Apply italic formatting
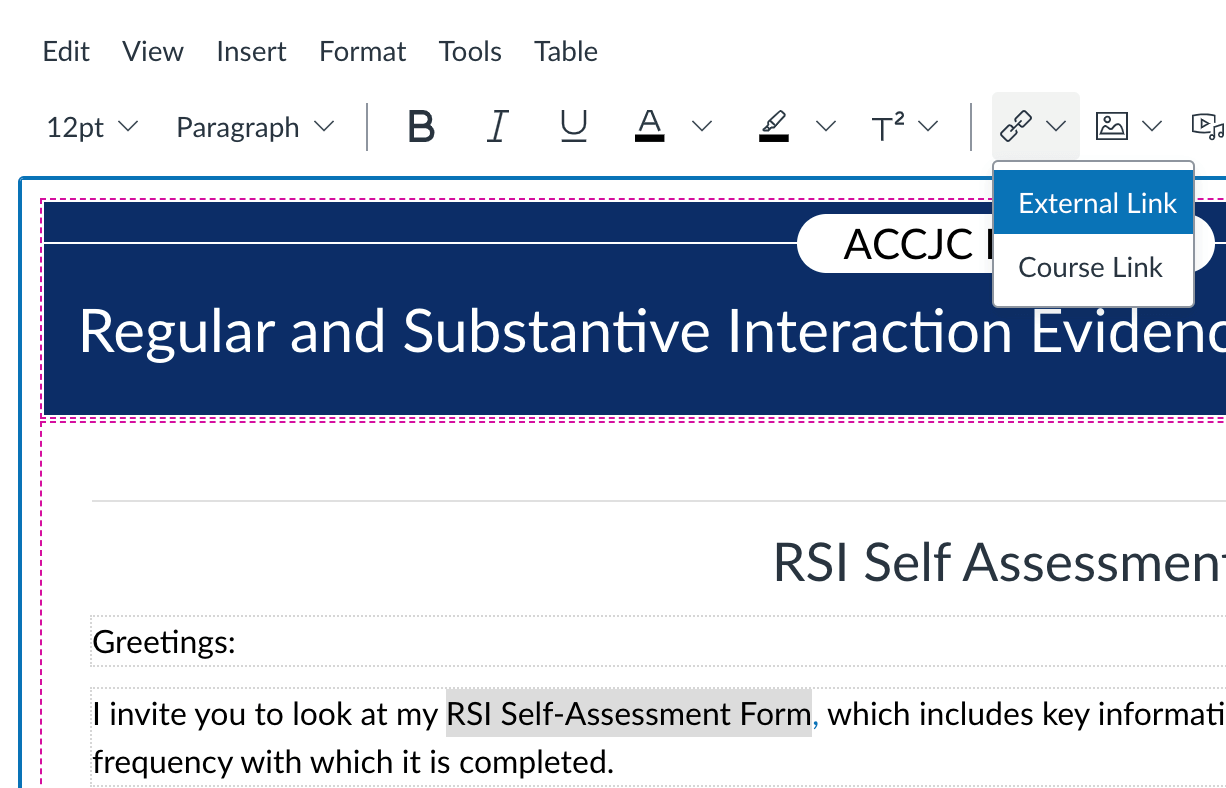The height and width of the screenshot is (788, 1226). pyautogui.click(x=497, y=127)
